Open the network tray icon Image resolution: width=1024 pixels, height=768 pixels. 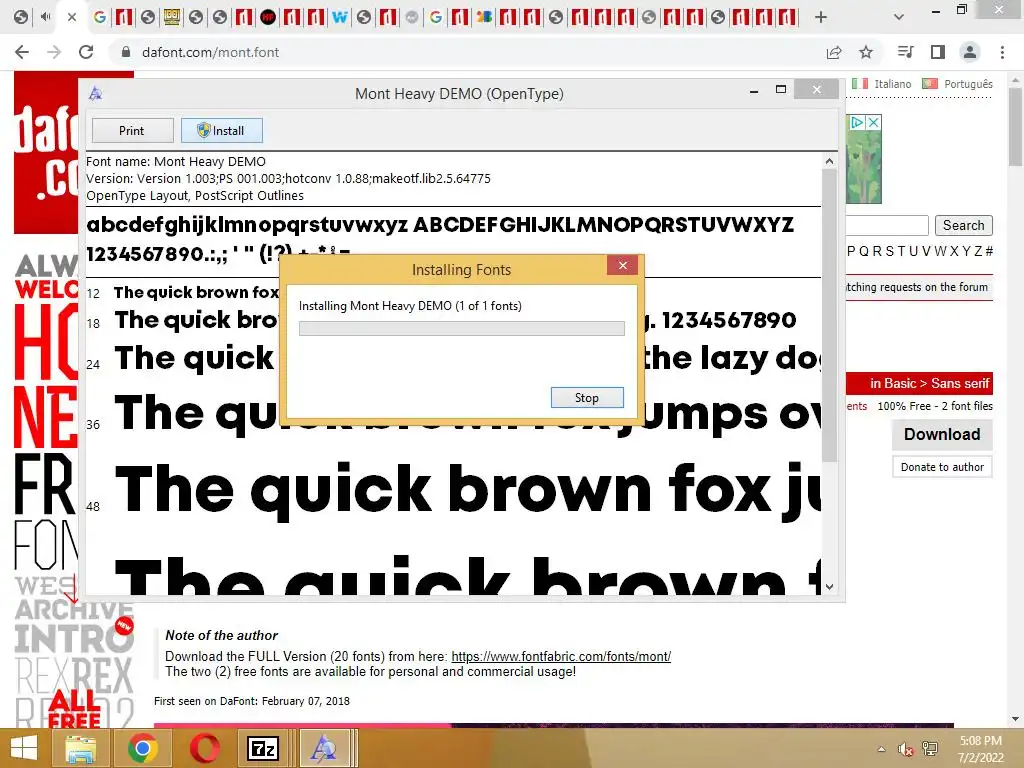click(x=930, y=749)
